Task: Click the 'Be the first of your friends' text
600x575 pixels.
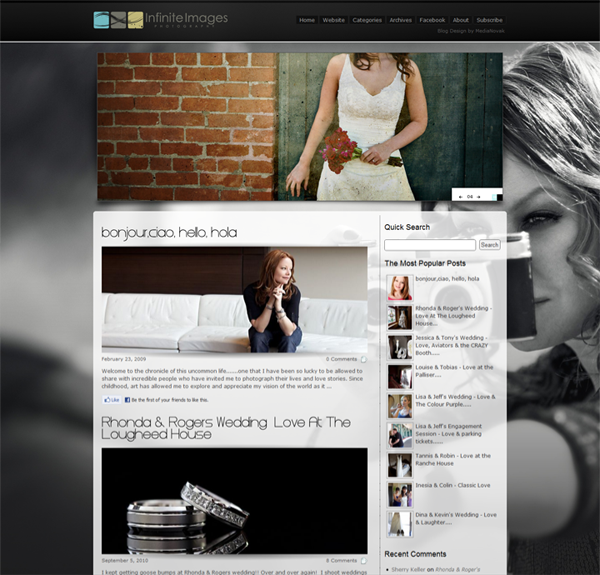Action: [x=170, y=400]
